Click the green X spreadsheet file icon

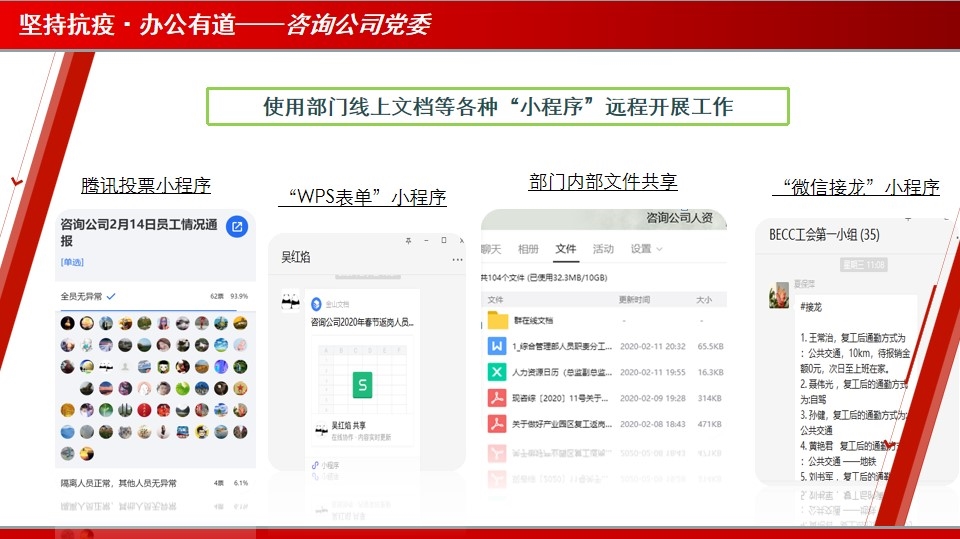497,372
